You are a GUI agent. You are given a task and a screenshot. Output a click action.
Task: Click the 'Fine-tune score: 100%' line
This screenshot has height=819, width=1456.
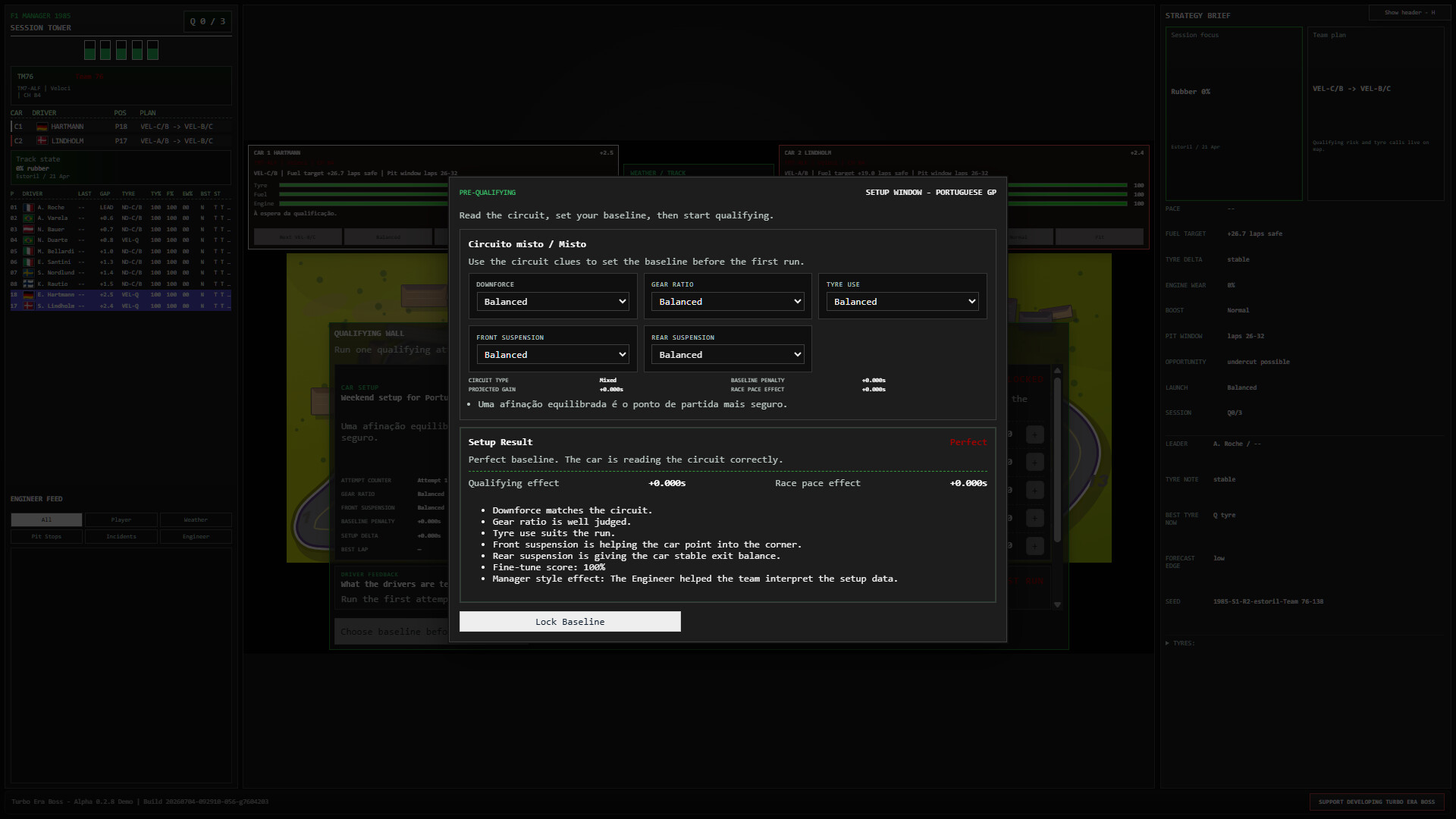548,567
